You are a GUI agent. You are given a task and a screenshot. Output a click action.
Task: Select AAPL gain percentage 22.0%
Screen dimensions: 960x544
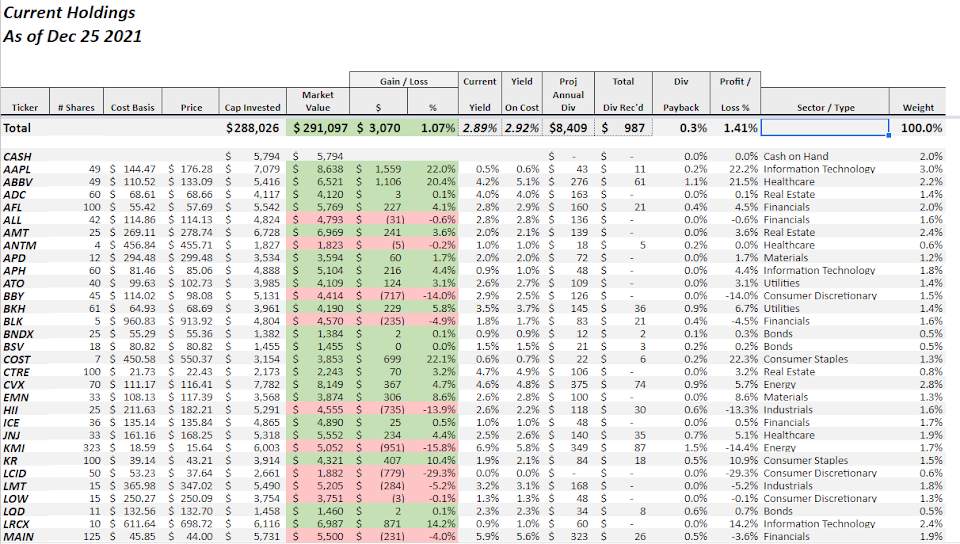(441, 169)
